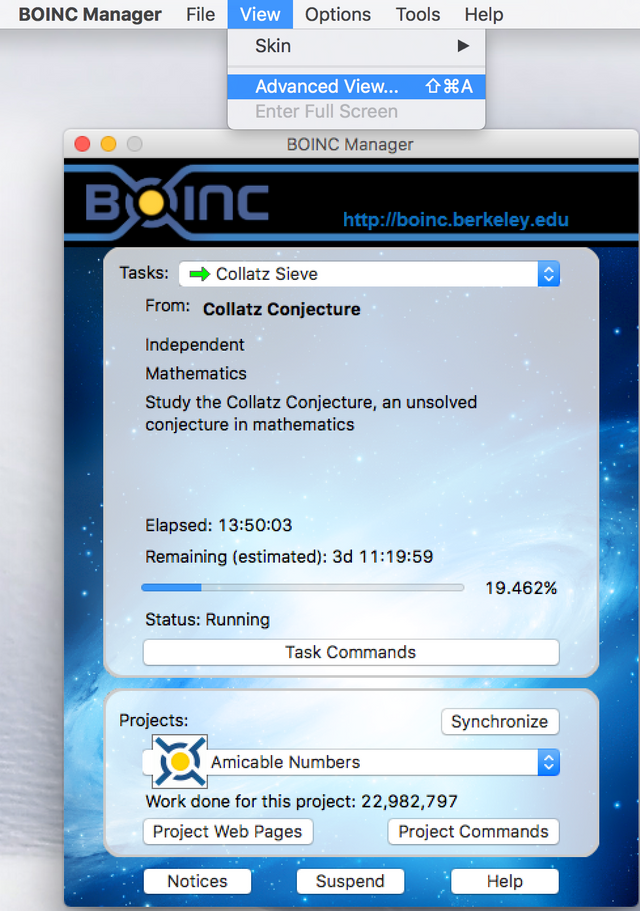Screen dimensions: 640x911
Task: Suspend computing with the Suspend button
Action: (x=350, y=881)
